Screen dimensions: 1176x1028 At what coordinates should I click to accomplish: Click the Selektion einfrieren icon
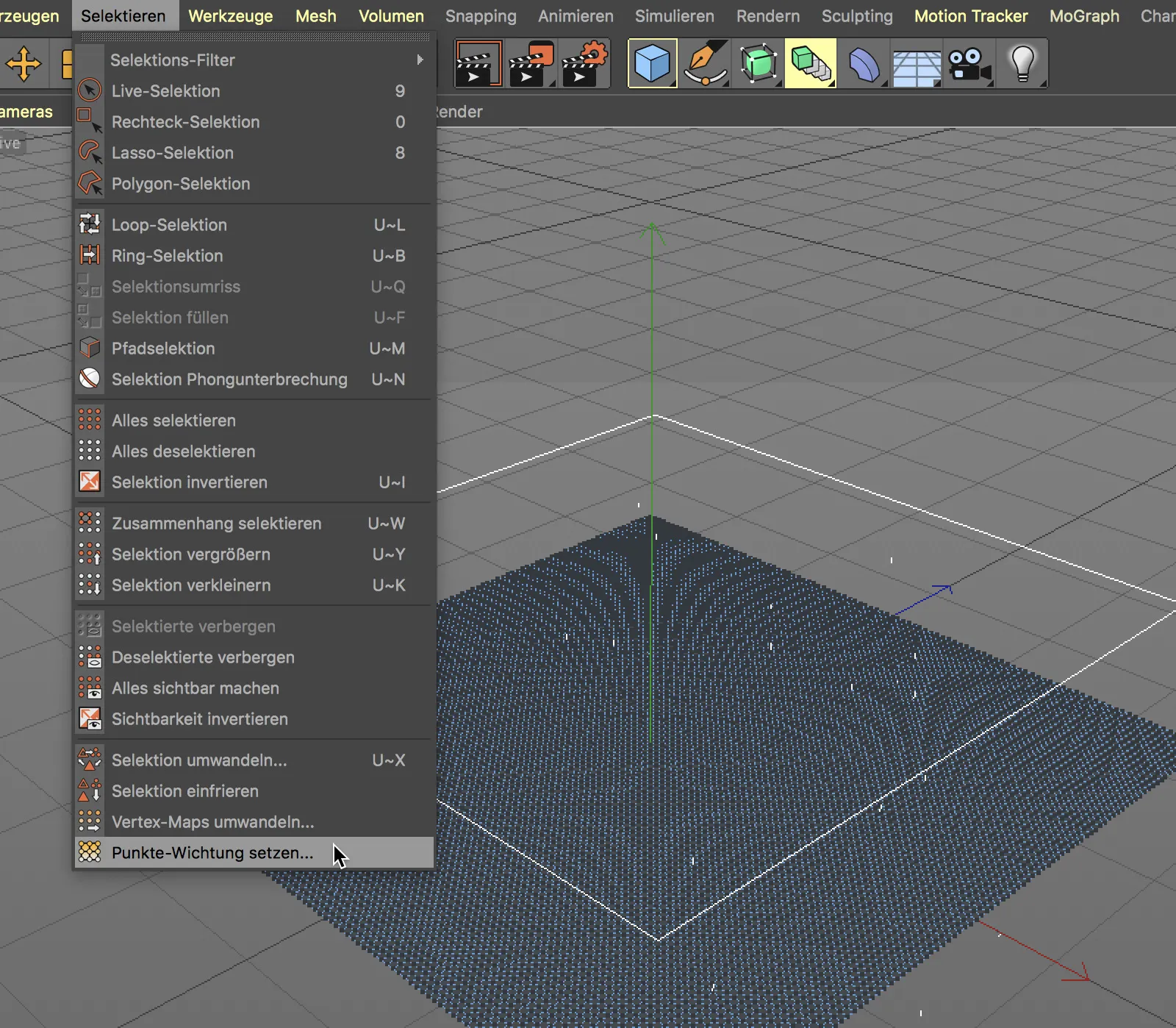90,790
